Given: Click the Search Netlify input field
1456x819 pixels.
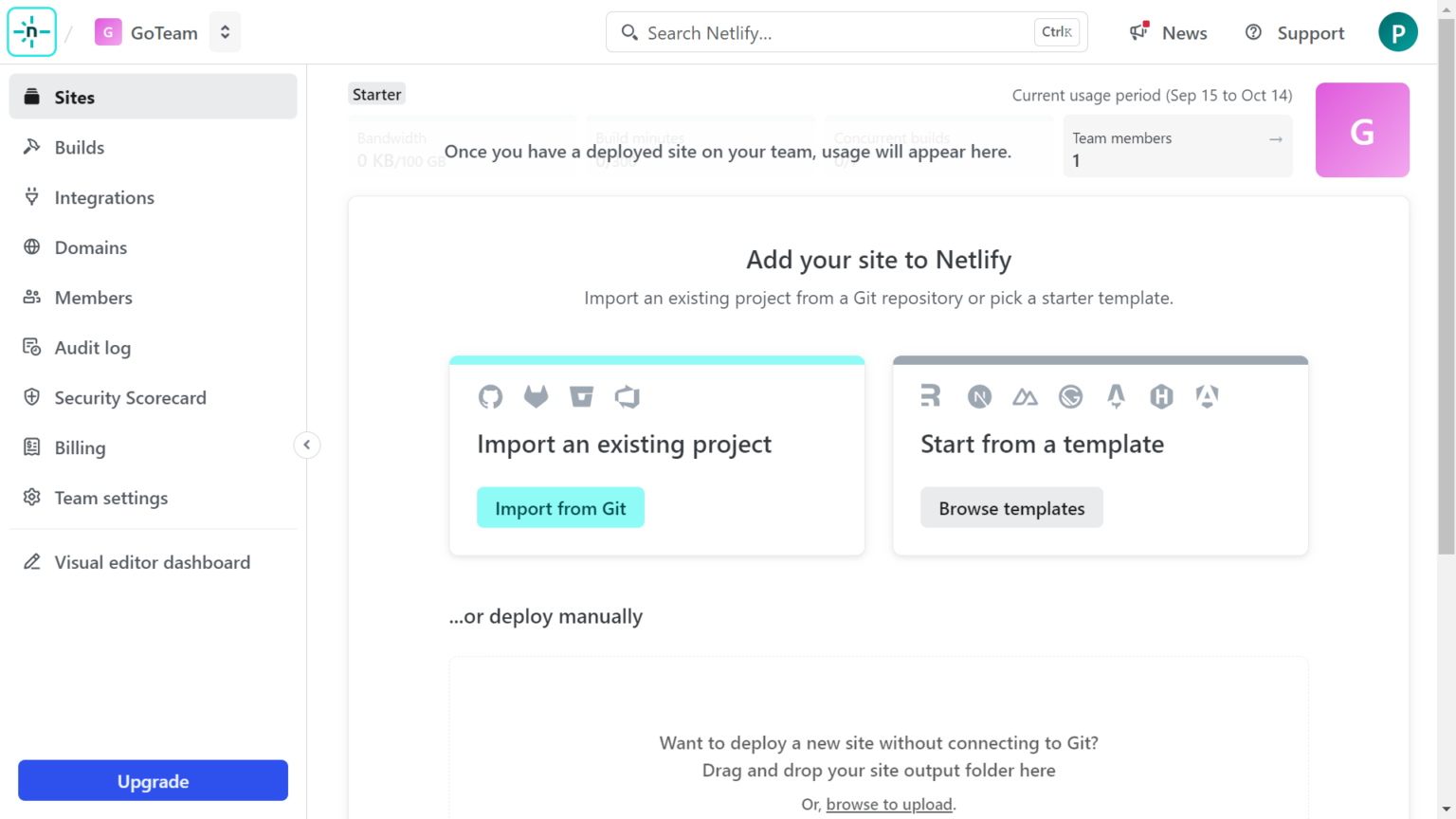Looking at the screenshot, I should coord(834,33).
